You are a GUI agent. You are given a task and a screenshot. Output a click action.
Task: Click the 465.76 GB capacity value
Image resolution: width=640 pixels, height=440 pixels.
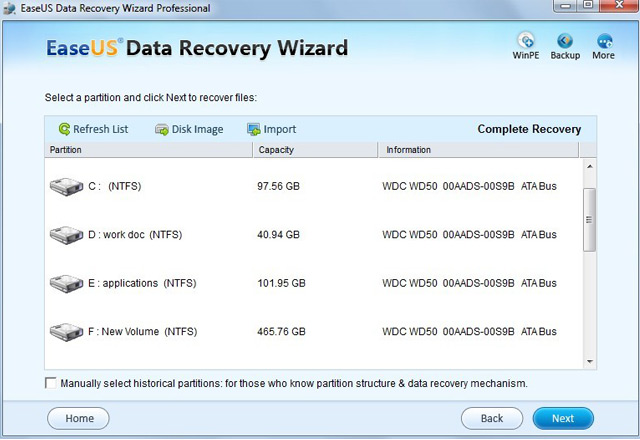point(281,332)
